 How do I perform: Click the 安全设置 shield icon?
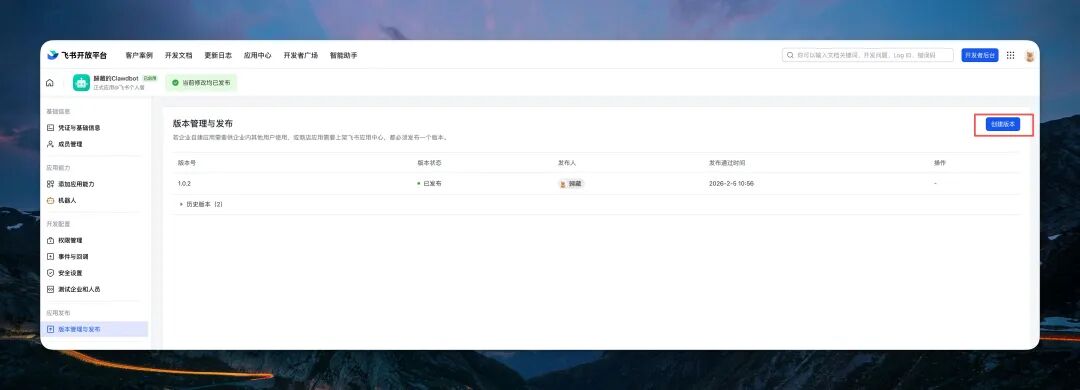pos(50,273)
